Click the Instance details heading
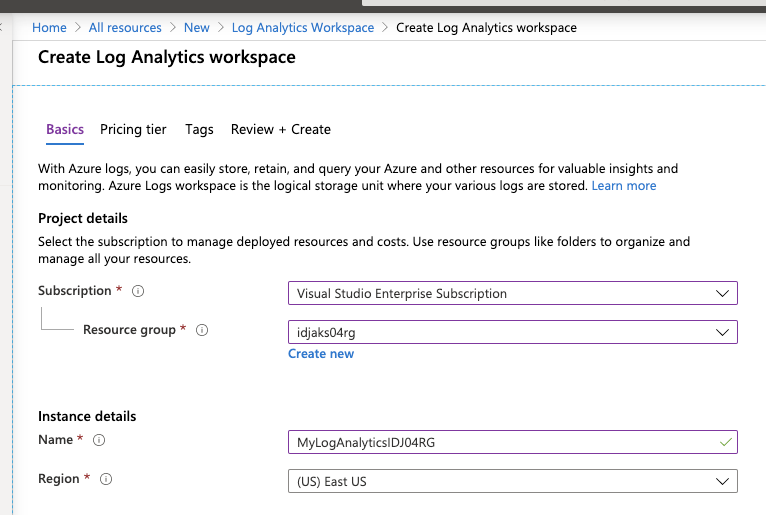This screenshot has height=515, width=766. click(87, 416)
